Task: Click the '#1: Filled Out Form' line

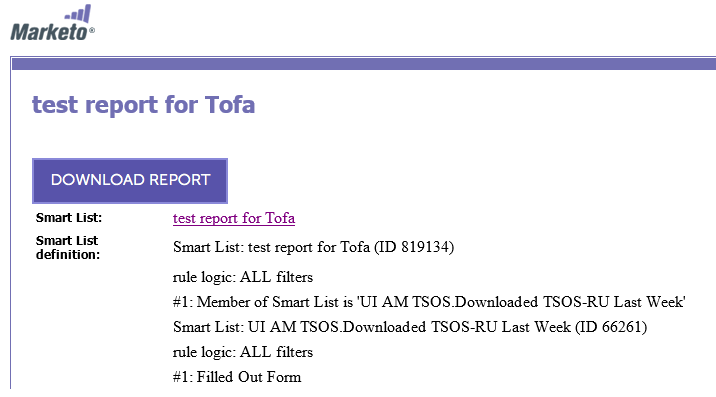Action: (x=237, y=377)
